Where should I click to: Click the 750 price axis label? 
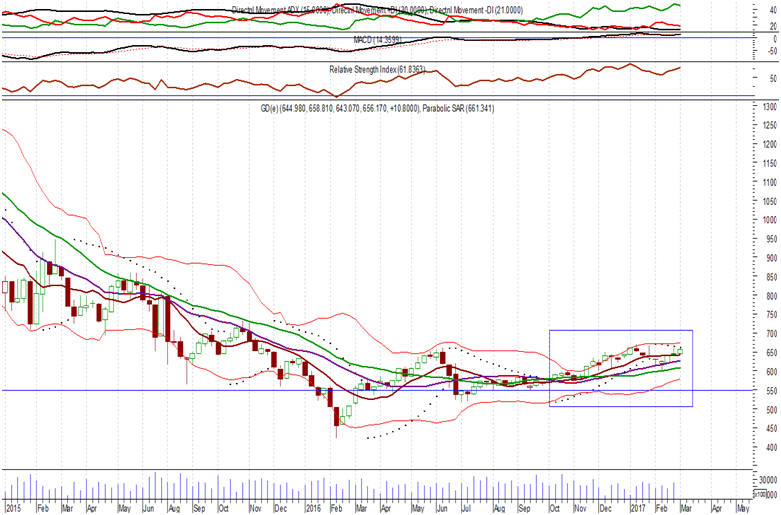(x=771, y=315)
